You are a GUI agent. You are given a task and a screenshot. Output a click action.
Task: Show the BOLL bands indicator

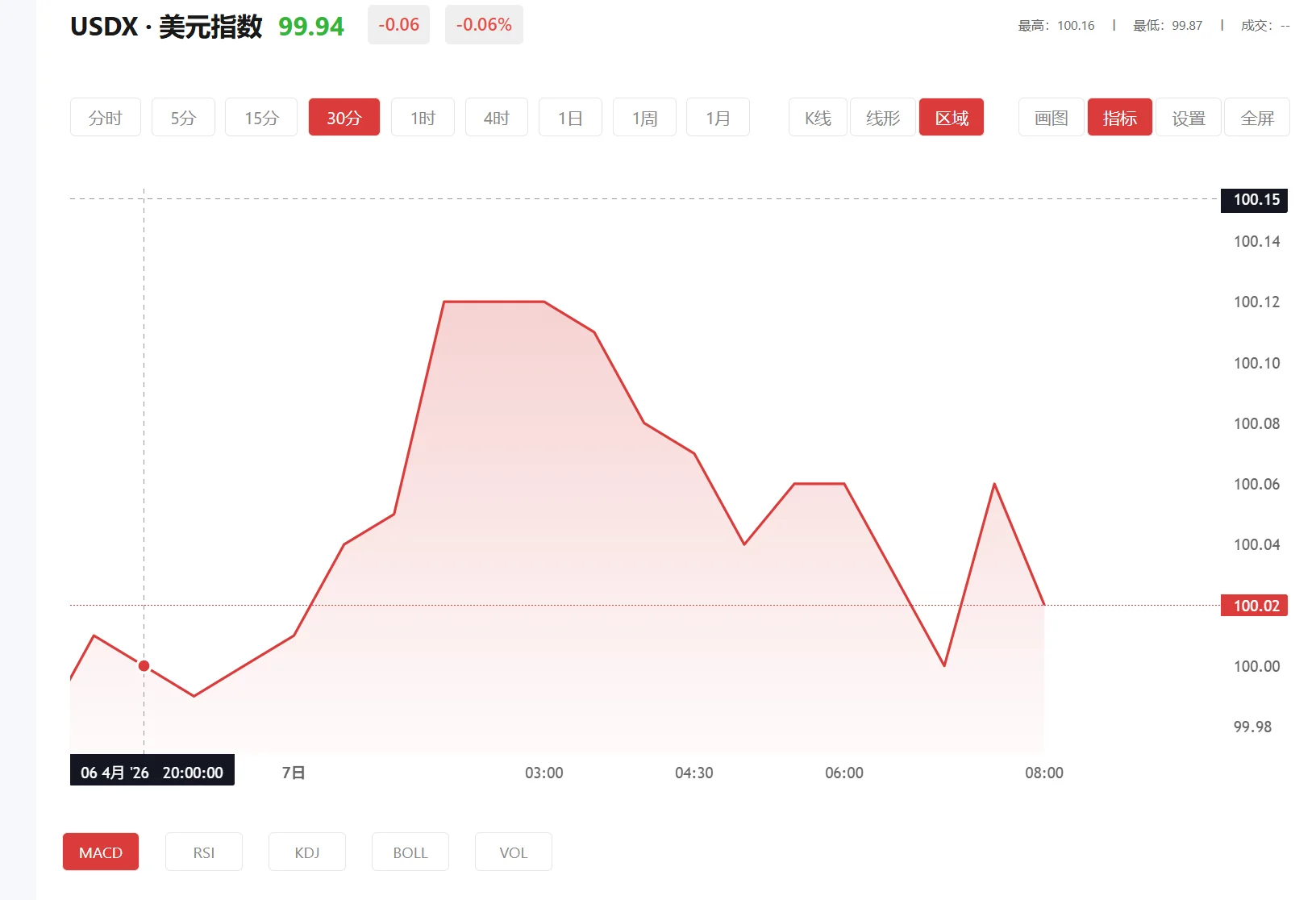point(410,852)
